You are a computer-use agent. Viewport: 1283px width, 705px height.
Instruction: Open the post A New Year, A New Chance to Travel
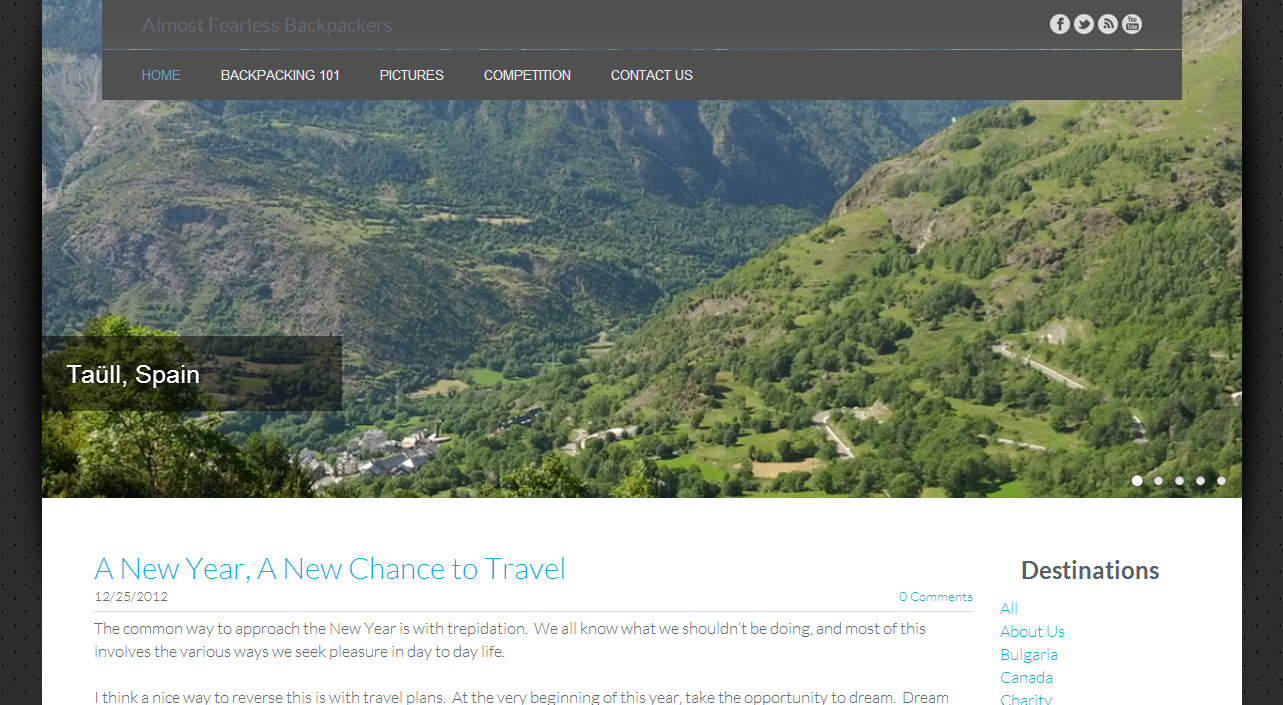pos(330,569)
